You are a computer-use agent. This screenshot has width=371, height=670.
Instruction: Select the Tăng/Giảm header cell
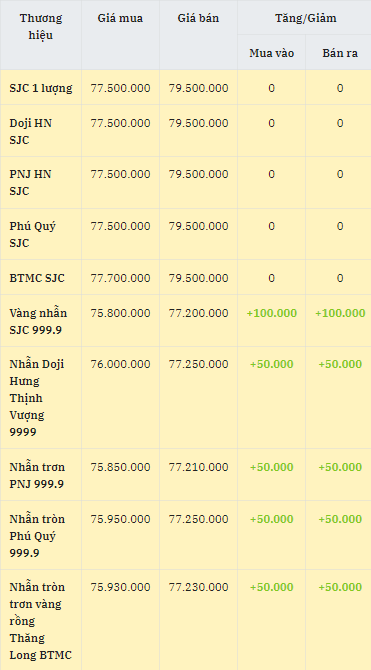coord(306,18)
